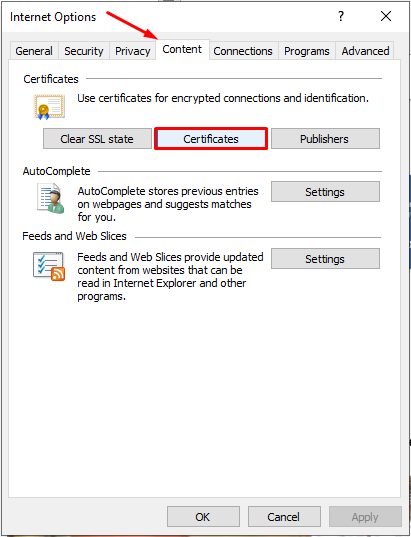Click the certificate ribbon icon
The width and height of the screenshot is (411, 537).
tap(49, 107)
